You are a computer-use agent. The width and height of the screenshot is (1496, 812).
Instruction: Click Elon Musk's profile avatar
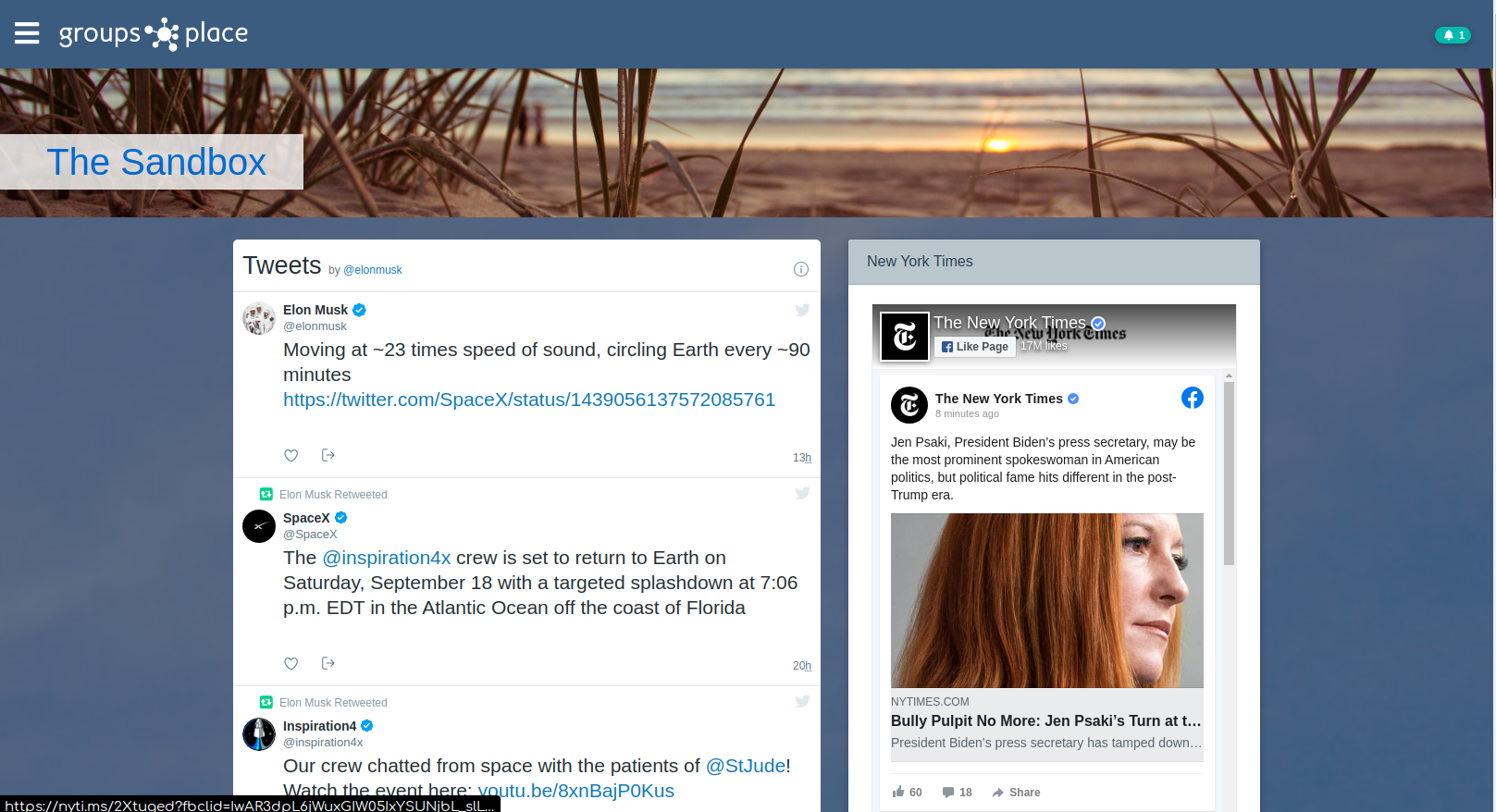pos(259,318)
